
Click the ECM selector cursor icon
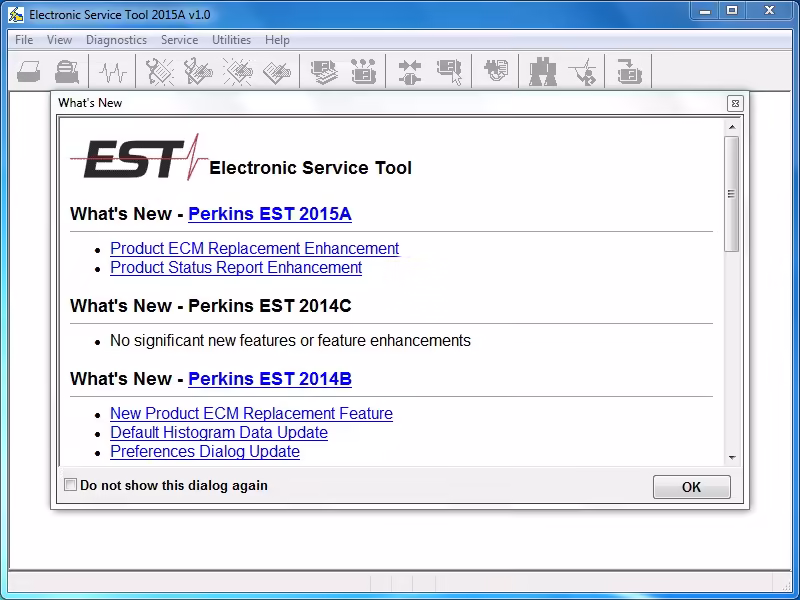click(x=449, y=72)
